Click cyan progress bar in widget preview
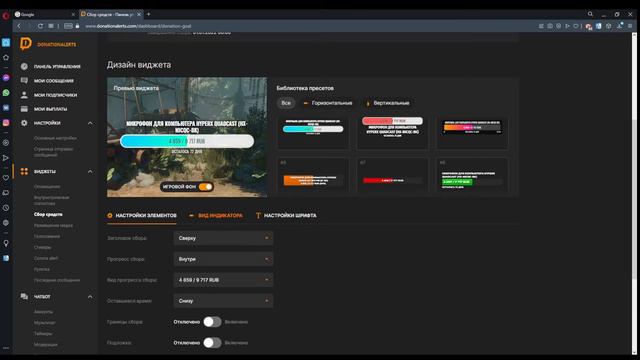Image resolution: width=640 pixels, height=360 pixels. click(187, 141)
